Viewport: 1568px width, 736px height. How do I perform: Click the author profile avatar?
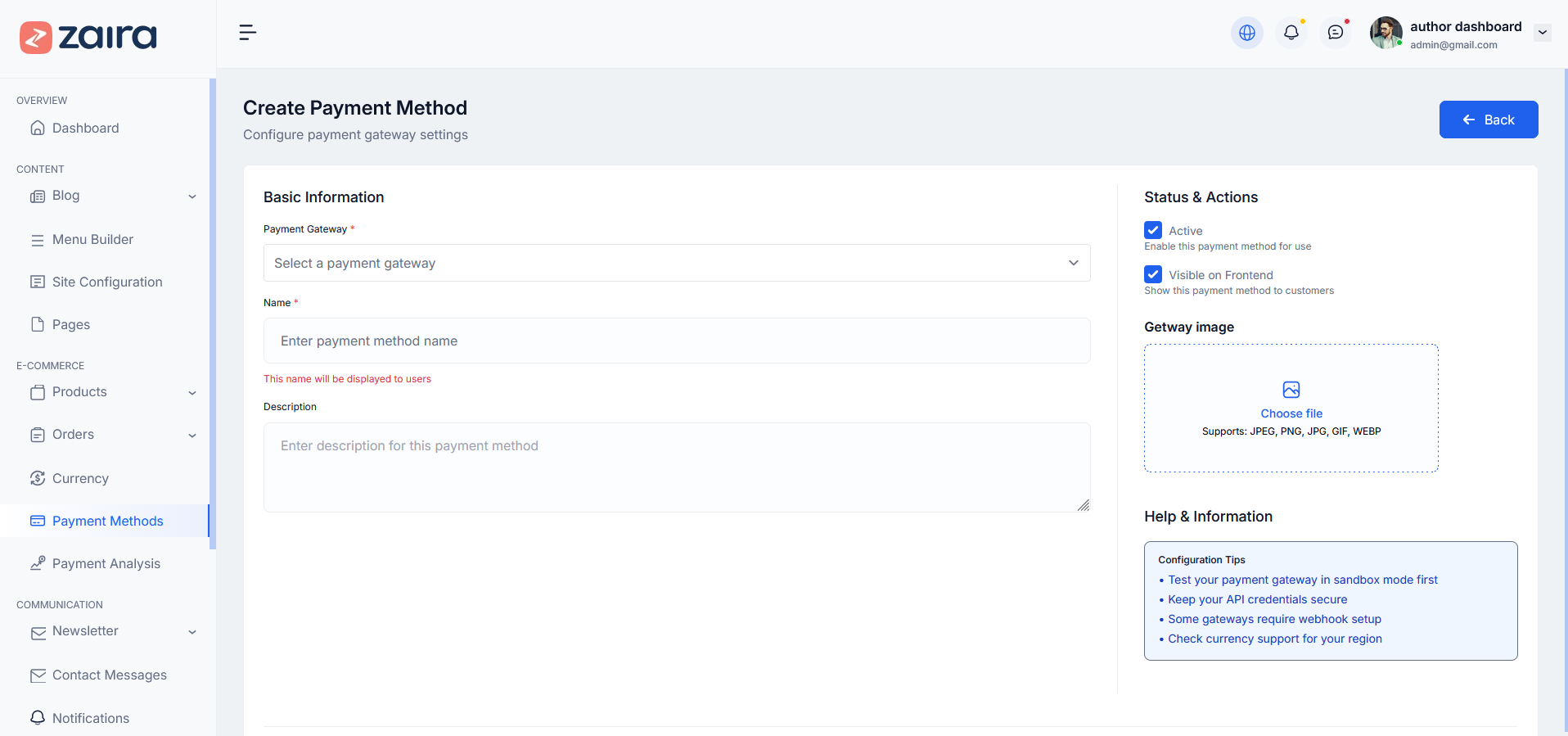point(1386,33)
